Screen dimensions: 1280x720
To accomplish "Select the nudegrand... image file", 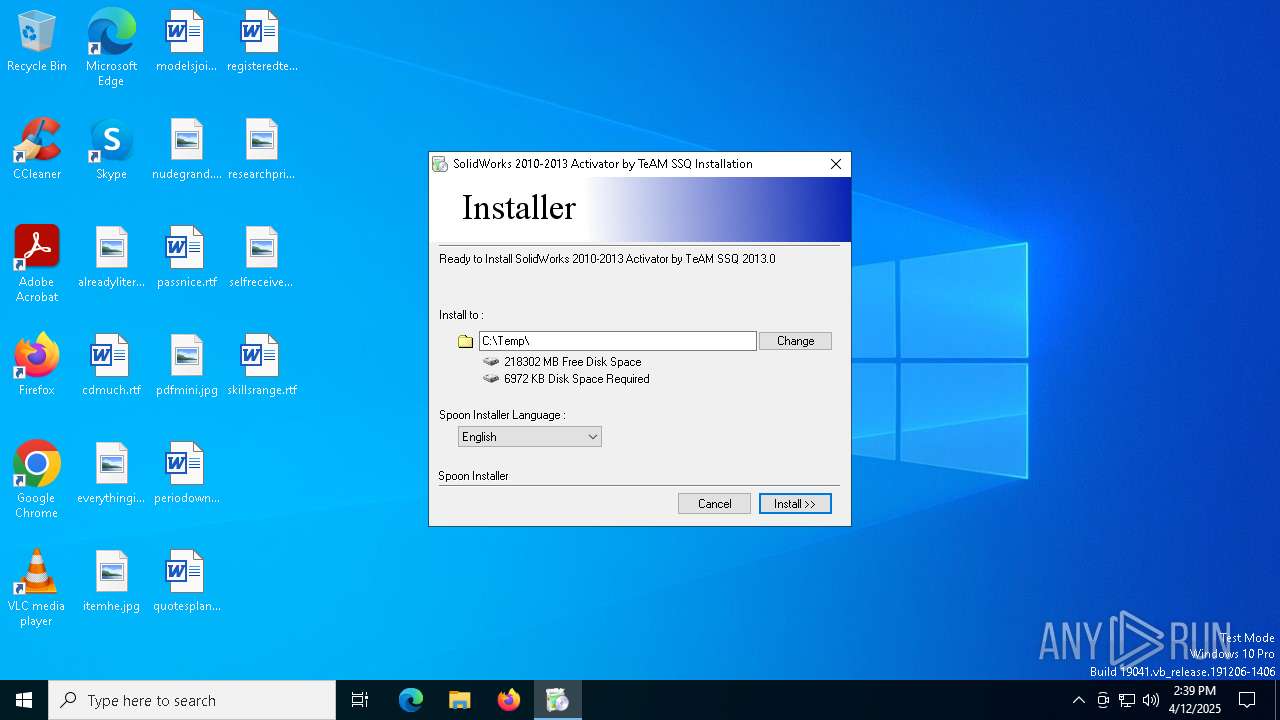I will pyautogui.click(x=186, y=149).
